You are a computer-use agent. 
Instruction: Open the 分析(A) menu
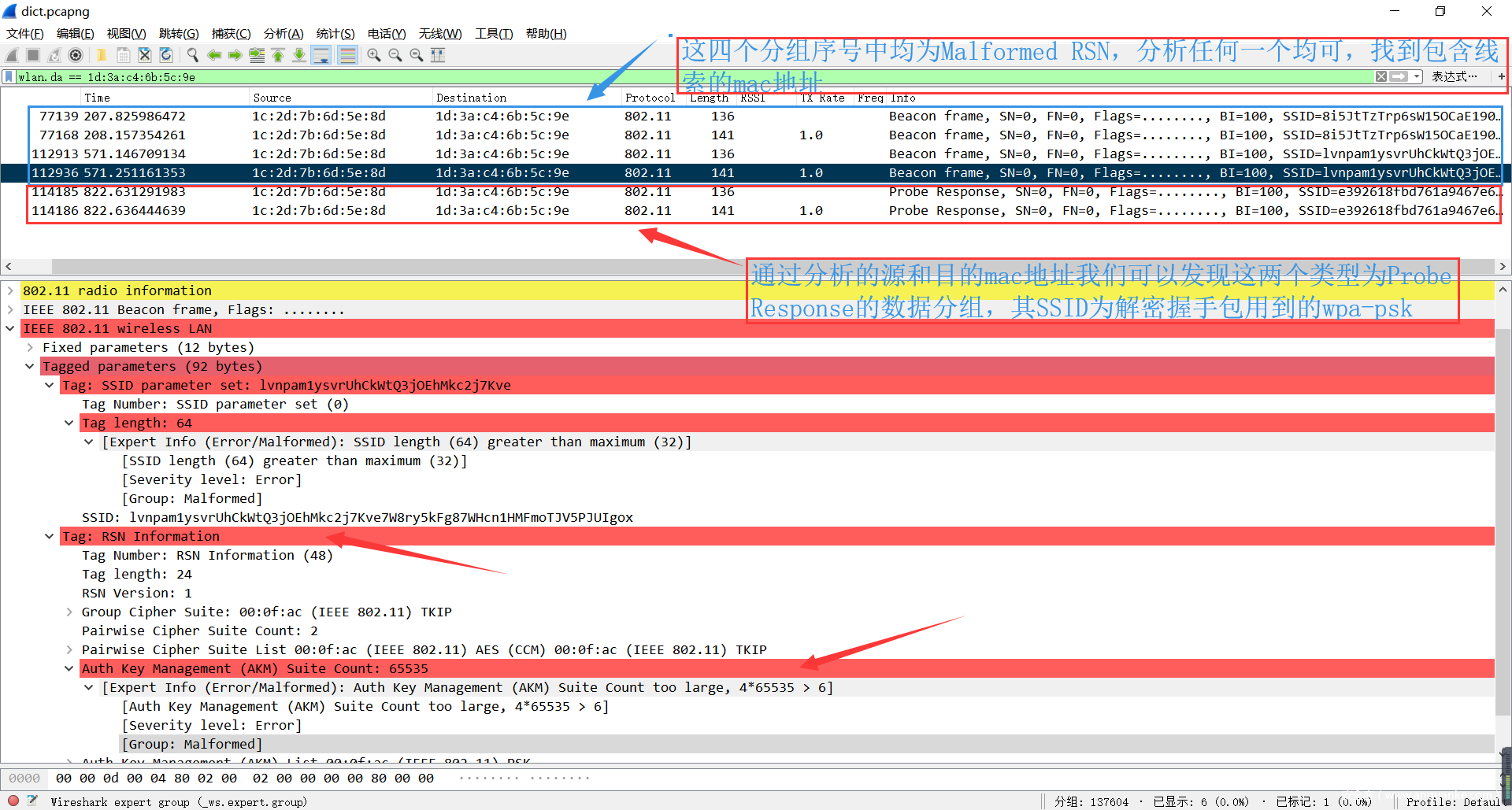click(283, 33)
